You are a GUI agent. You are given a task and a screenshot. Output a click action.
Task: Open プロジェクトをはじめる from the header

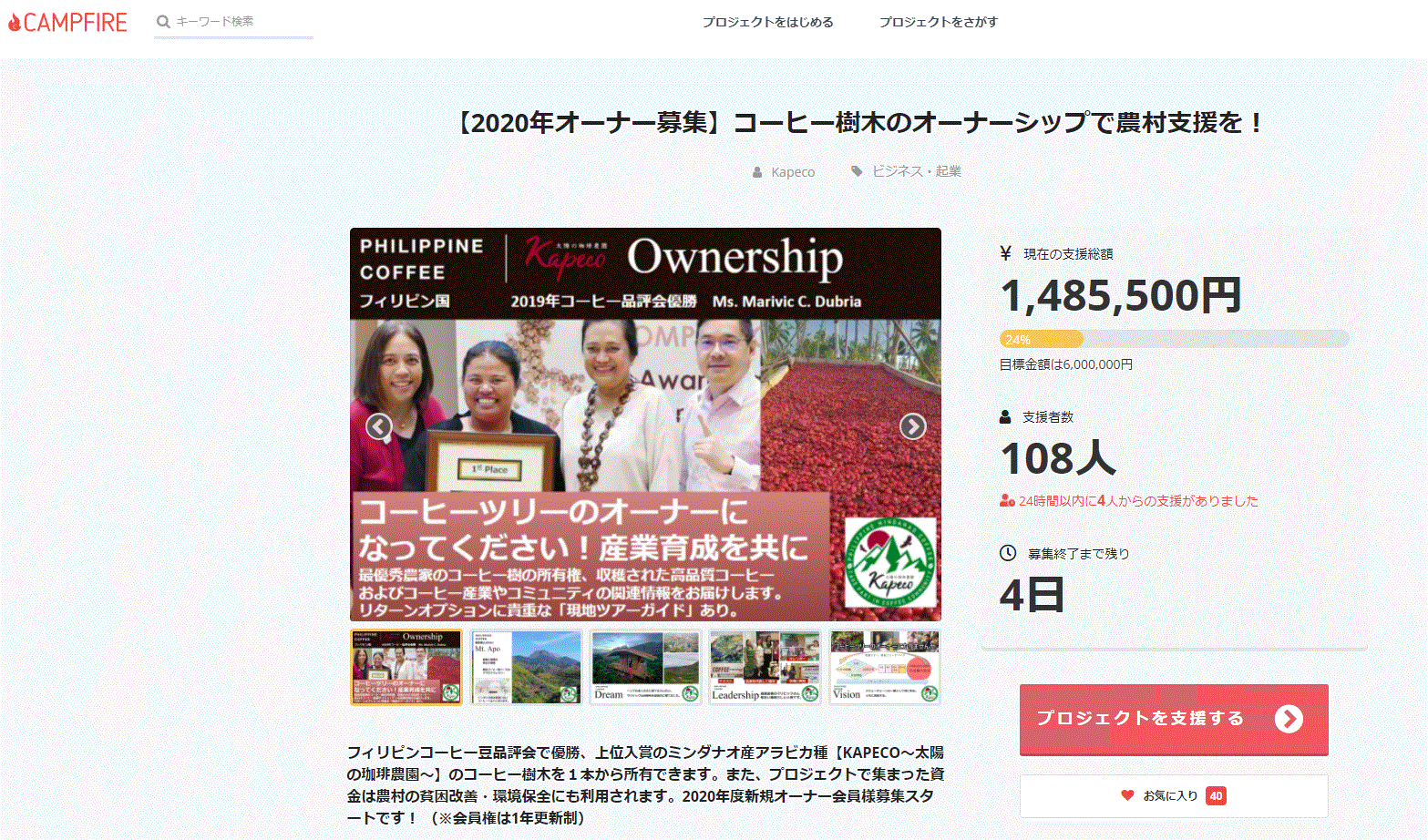tap(768, 21)
